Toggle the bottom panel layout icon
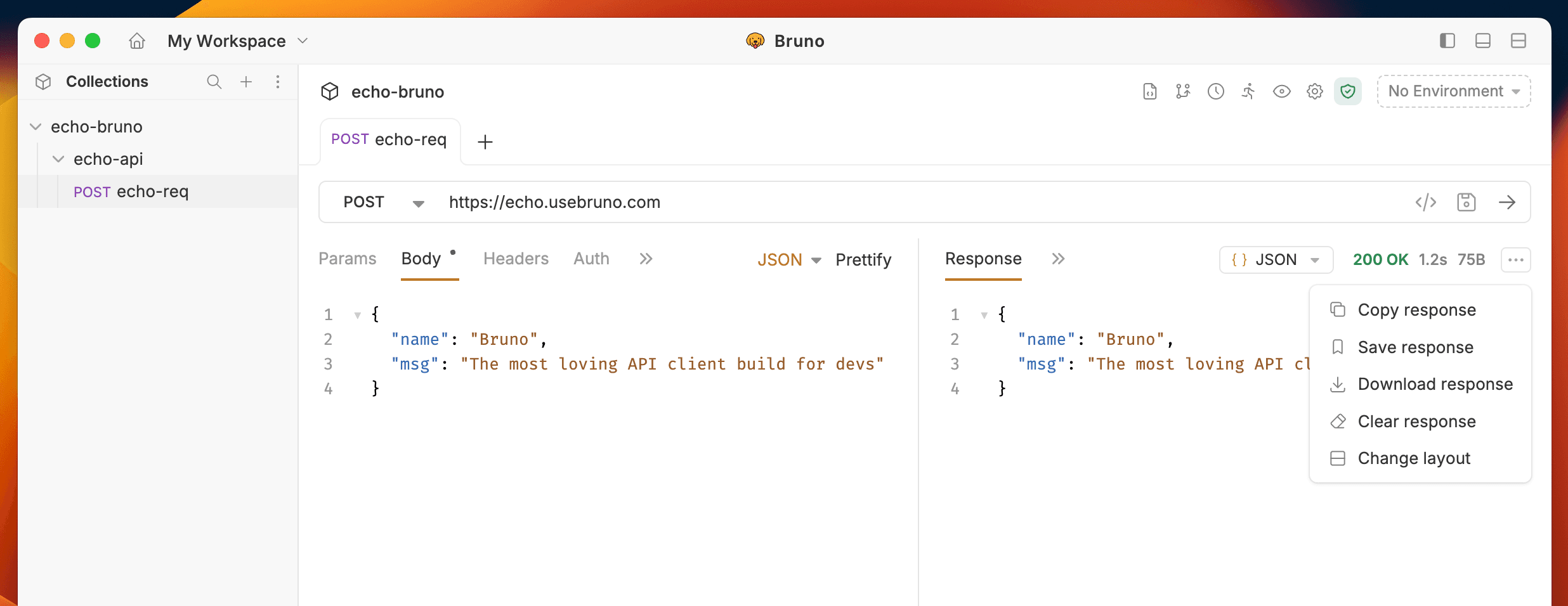 click(x=1482, y=41)
